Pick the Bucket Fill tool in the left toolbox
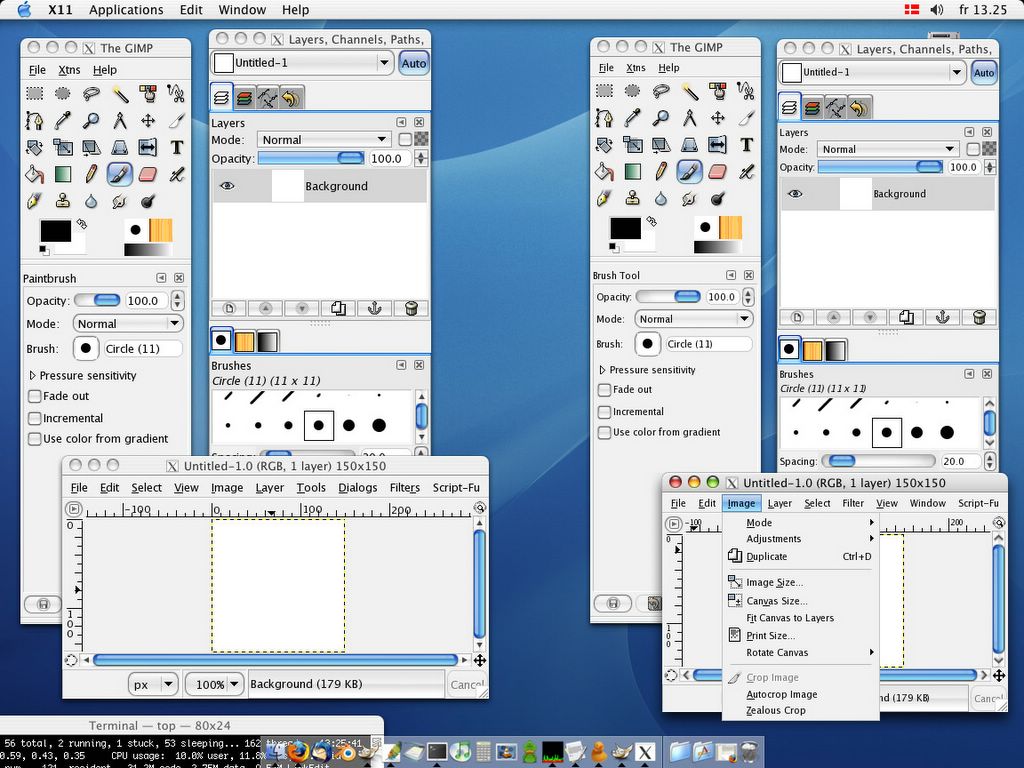 pyautogui.click(x=35, y=174)
